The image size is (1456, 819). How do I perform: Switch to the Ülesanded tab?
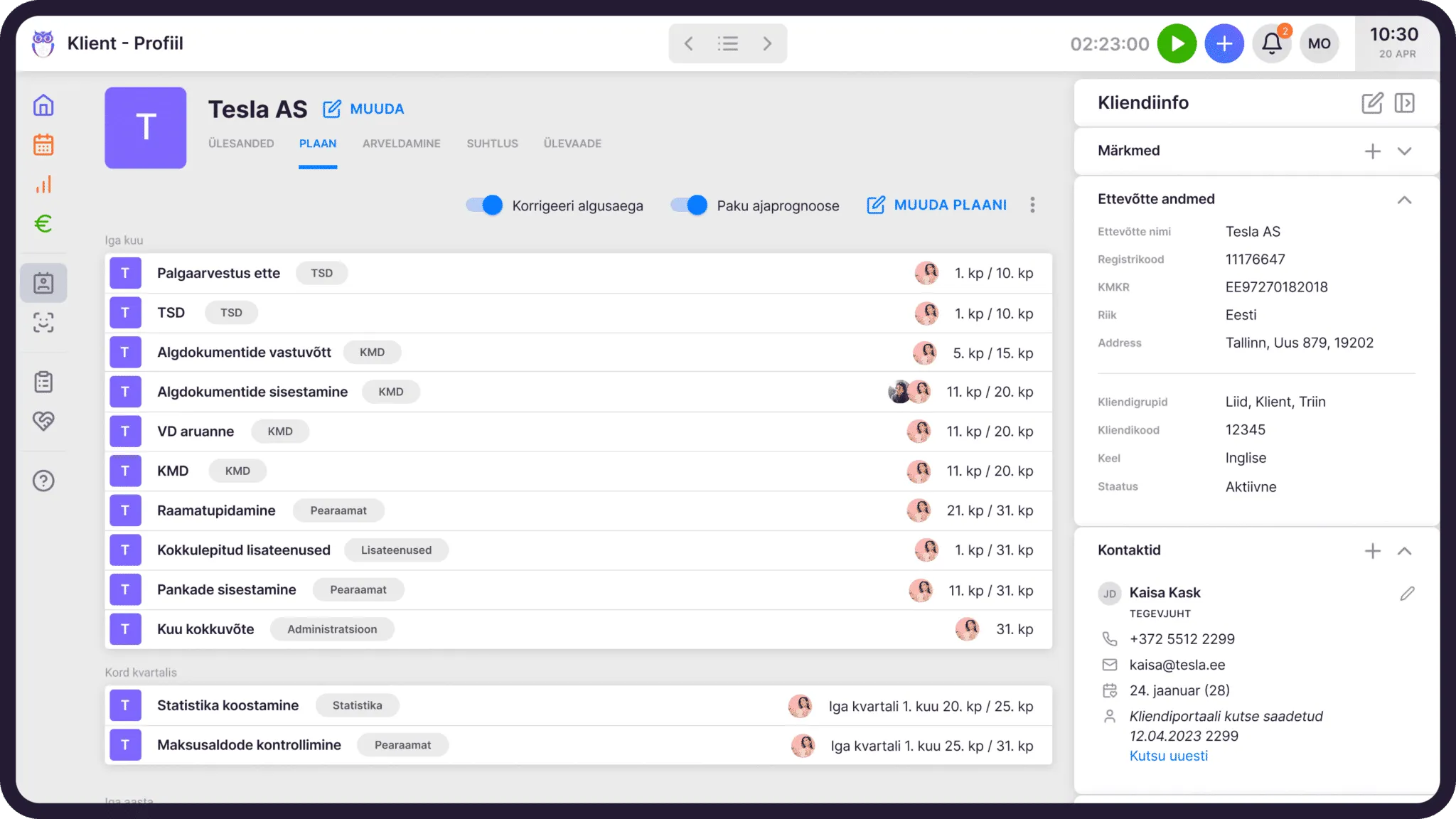(x=241, y=144)
